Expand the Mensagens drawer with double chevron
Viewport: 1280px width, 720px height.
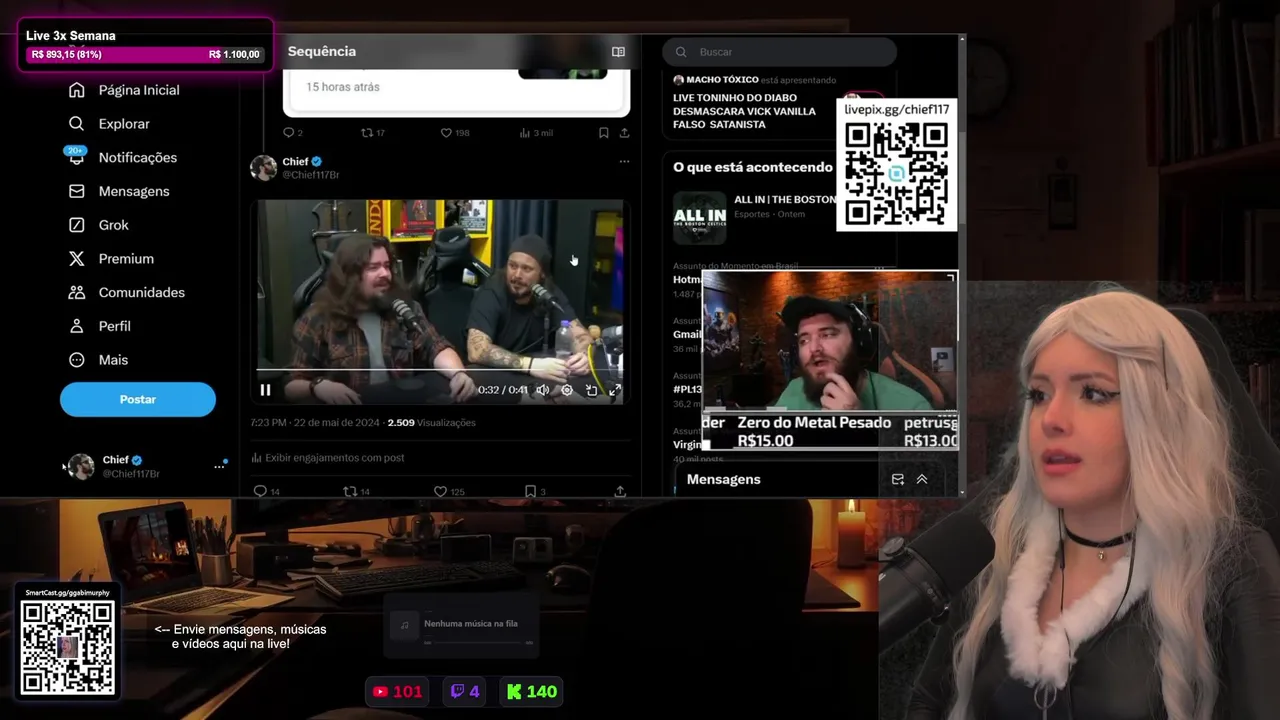922,480
